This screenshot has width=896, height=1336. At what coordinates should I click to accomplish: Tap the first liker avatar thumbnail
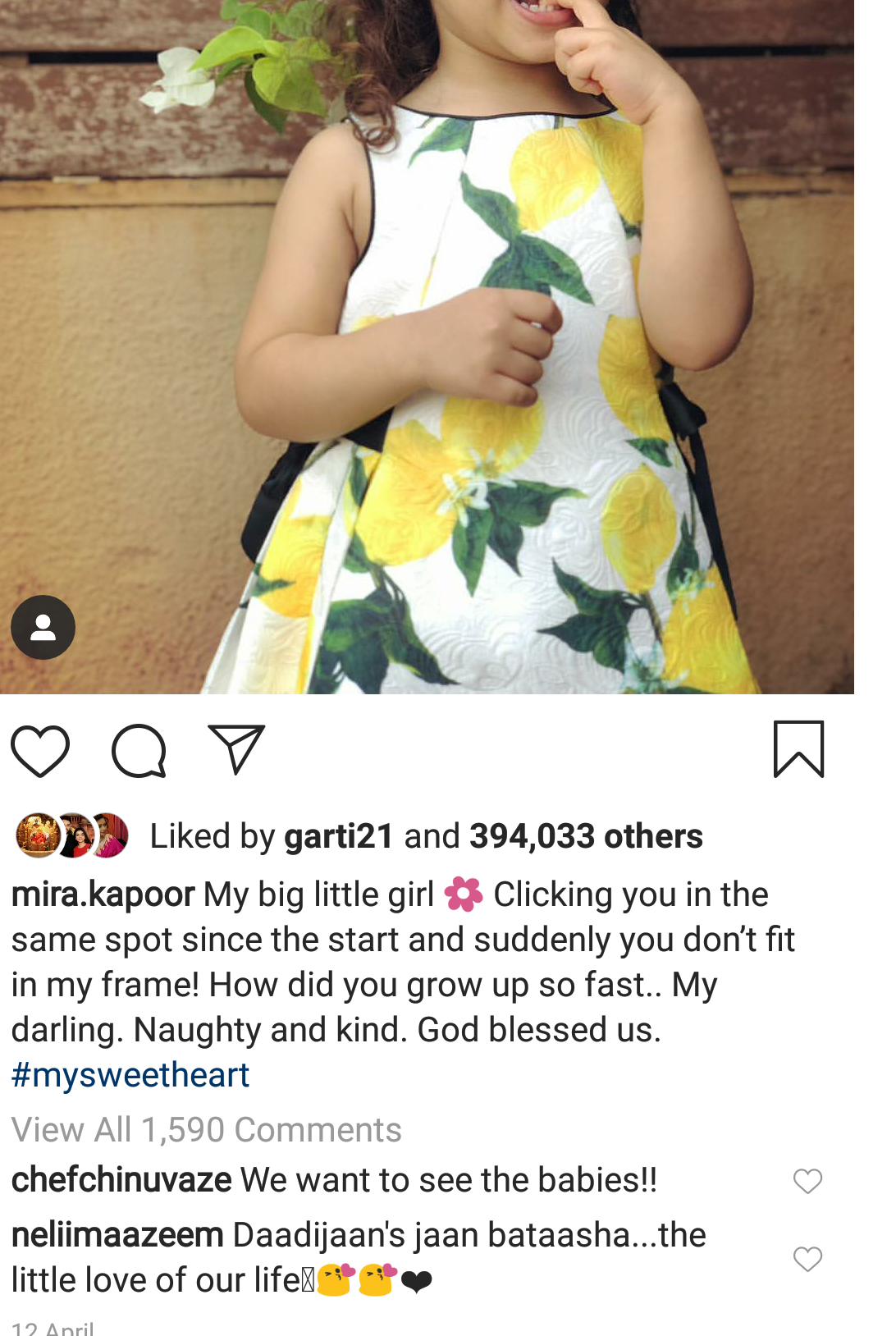point(37,835)
